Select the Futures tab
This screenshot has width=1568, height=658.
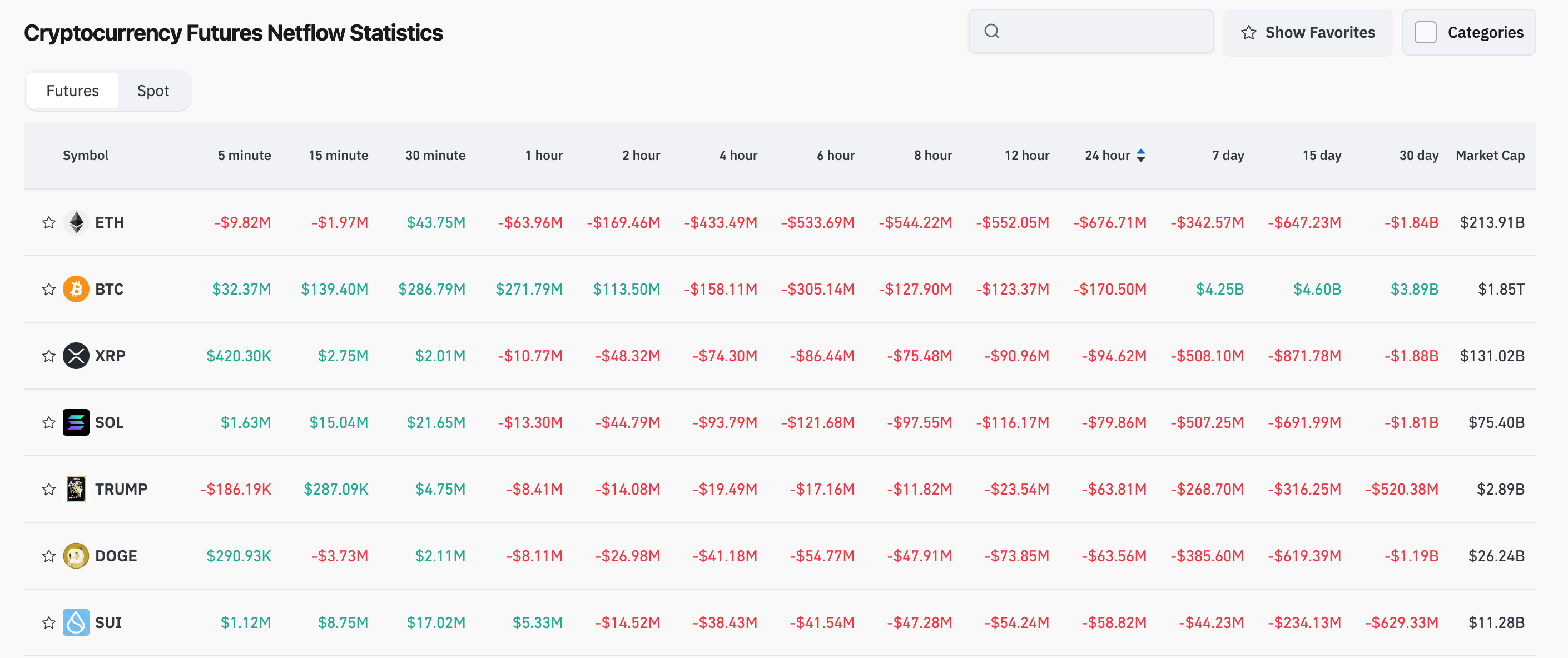[72, 91]
